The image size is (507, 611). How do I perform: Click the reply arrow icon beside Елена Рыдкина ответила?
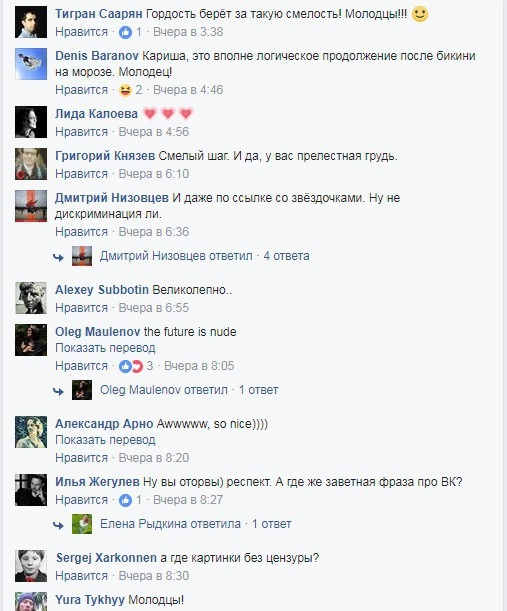58,525
